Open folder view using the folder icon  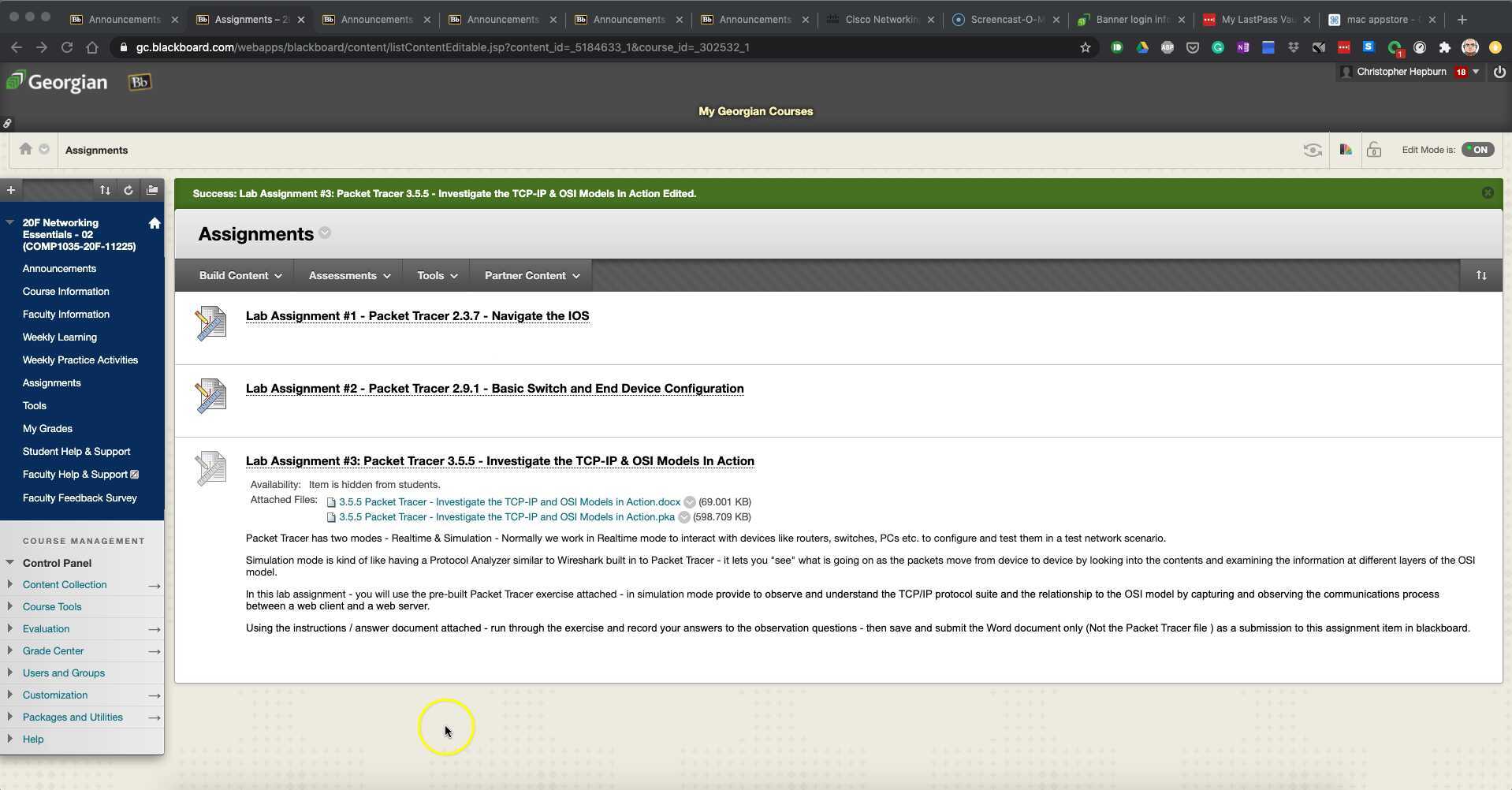(151, 190)
